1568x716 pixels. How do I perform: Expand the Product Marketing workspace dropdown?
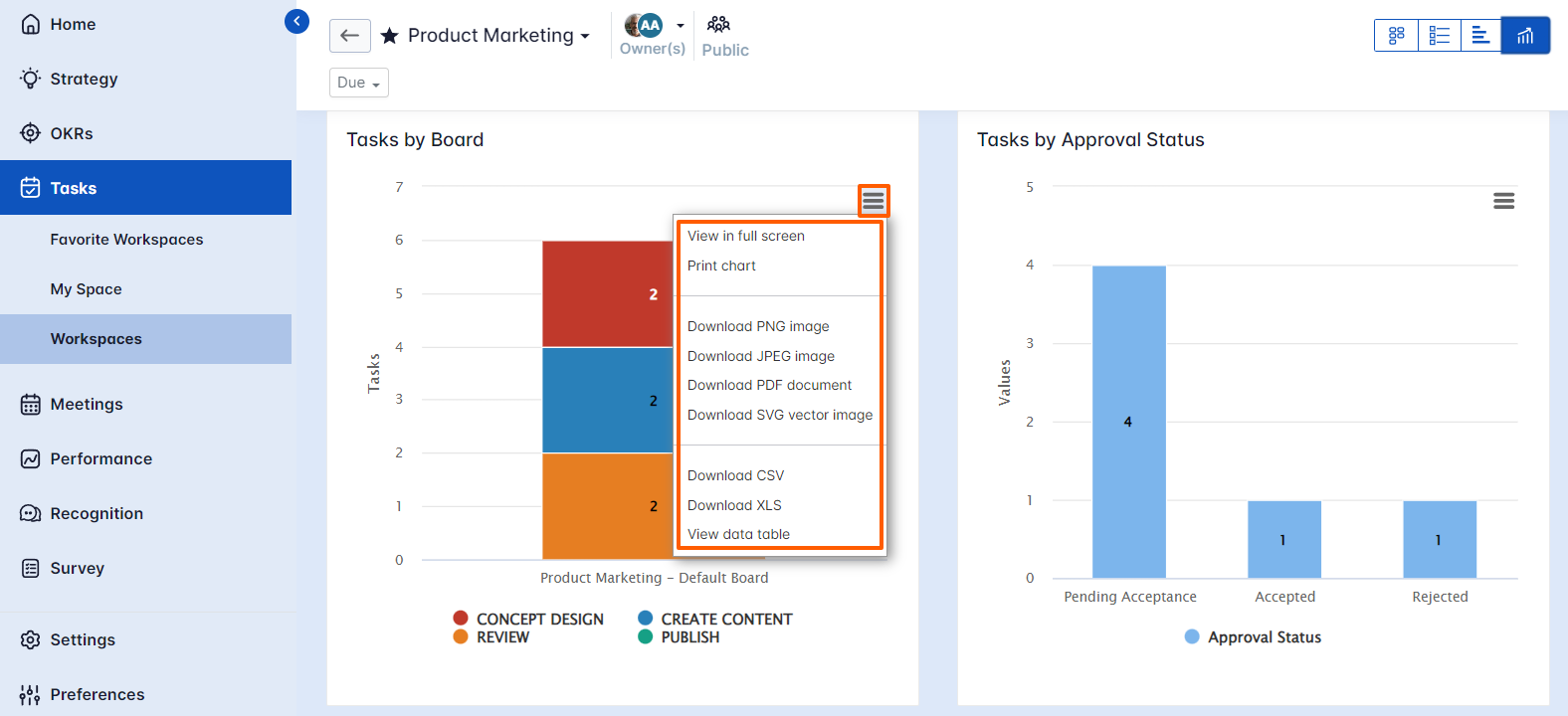[582, 35]
